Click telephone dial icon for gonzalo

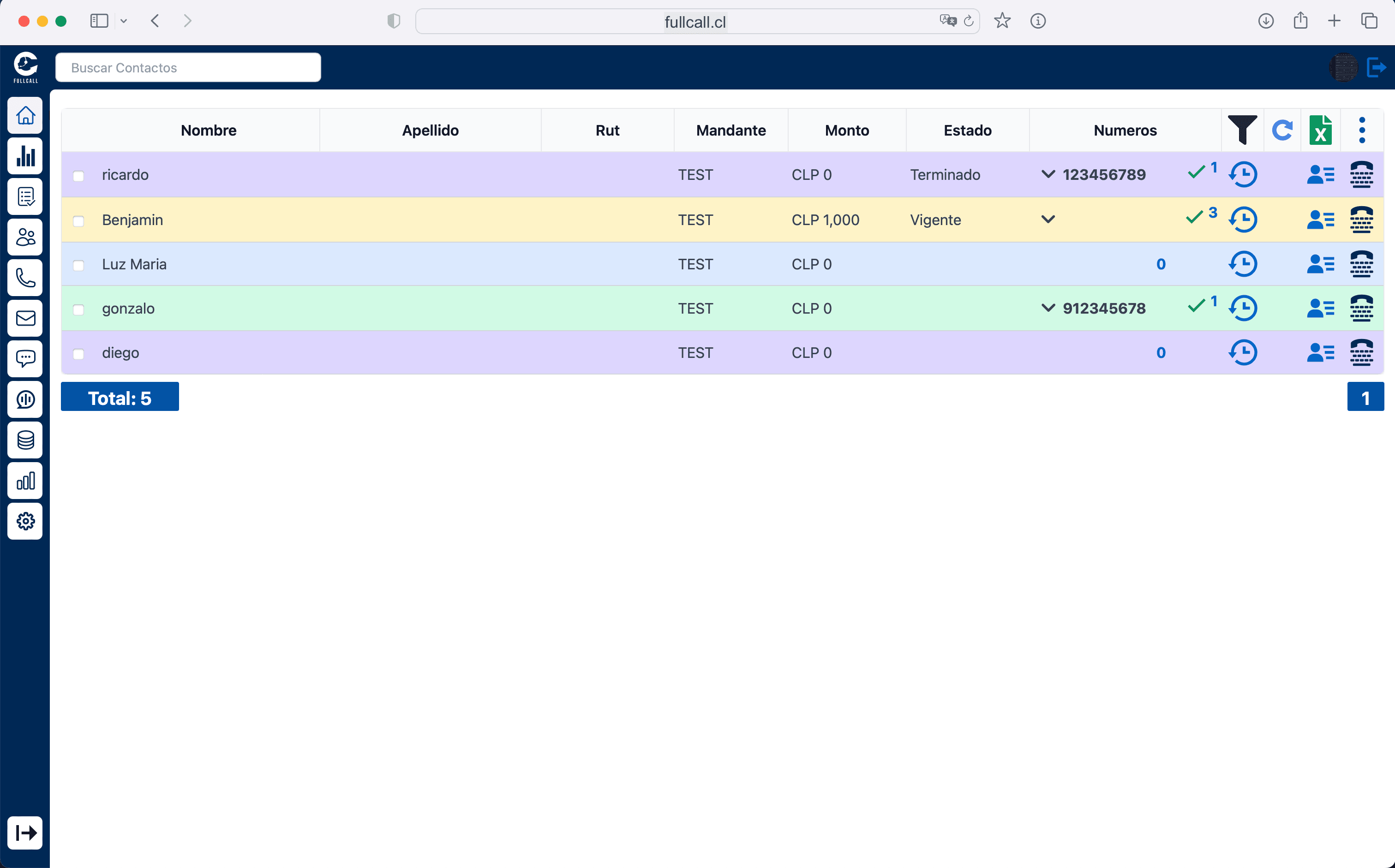click(x=1361, y=308)
